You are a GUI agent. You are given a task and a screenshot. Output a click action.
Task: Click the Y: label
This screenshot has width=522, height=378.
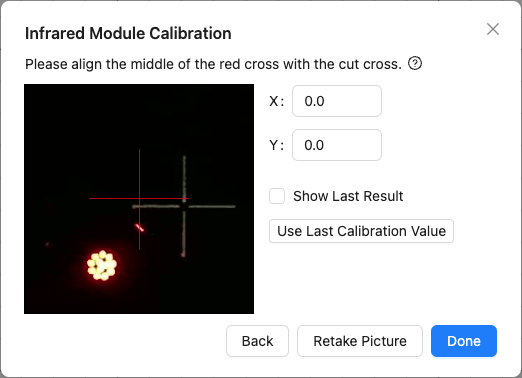tap(277, 145)
